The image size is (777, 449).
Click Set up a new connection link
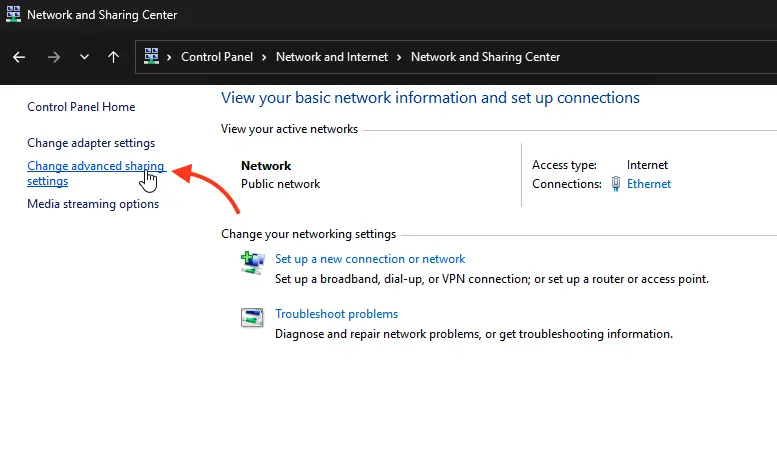(370, 259)
